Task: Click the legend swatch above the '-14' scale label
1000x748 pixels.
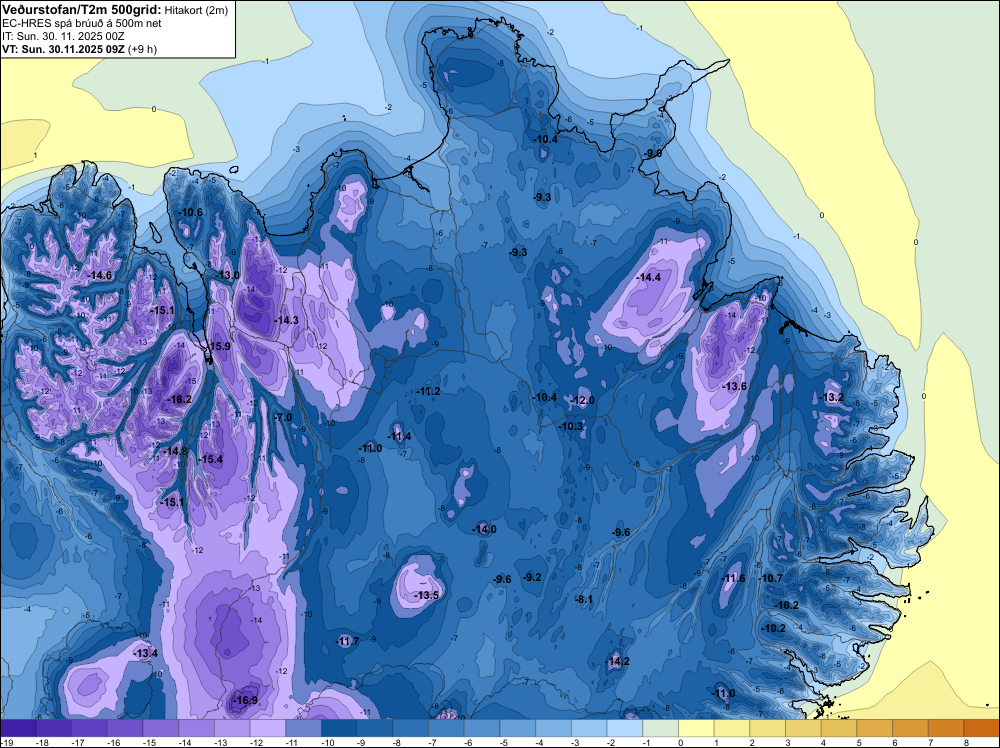Action: pyautogui.click(x=196, y=728)
